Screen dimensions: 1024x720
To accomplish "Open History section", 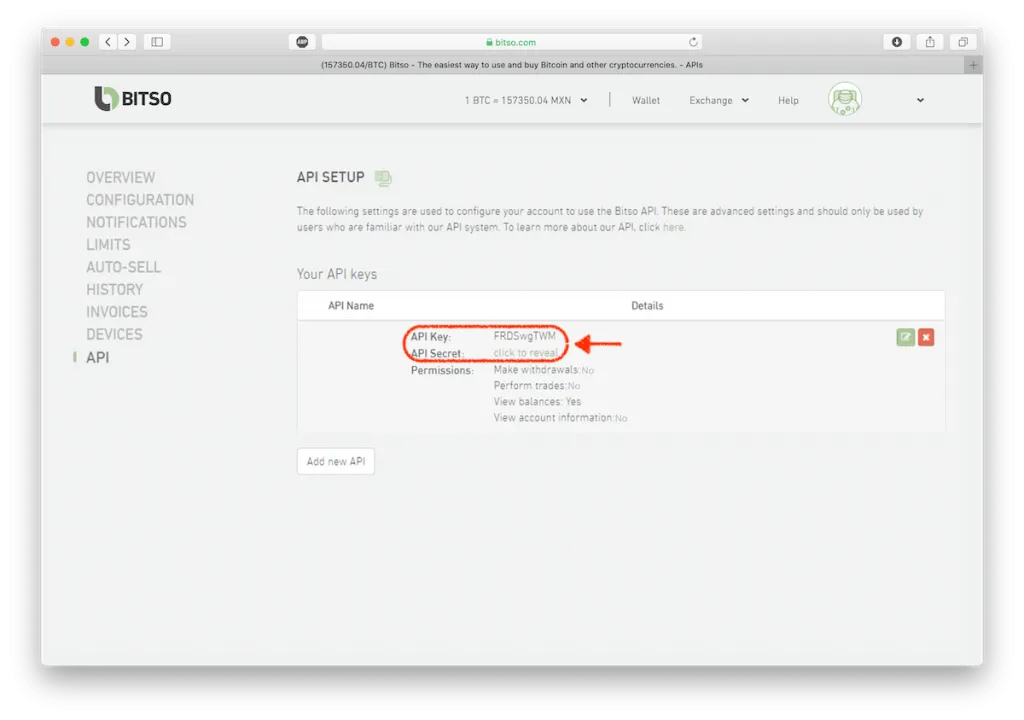I will click(x=114, y=289).
